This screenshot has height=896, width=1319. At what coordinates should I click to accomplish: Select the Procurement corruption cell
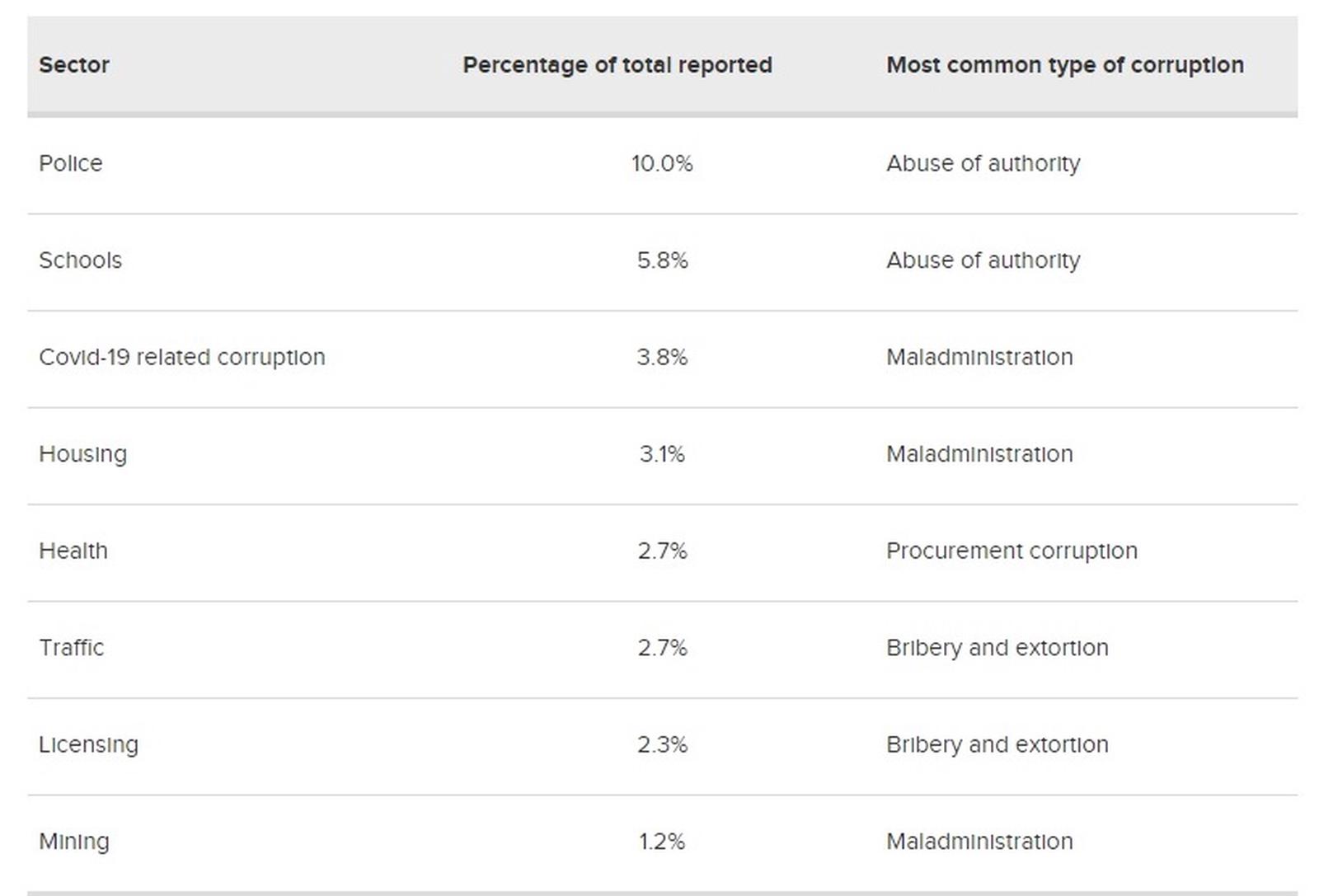1012,551
